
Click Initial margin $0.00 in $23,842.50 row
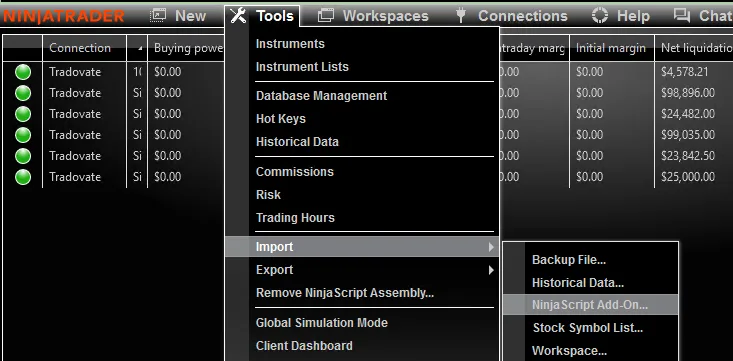(x=589, y=156)
